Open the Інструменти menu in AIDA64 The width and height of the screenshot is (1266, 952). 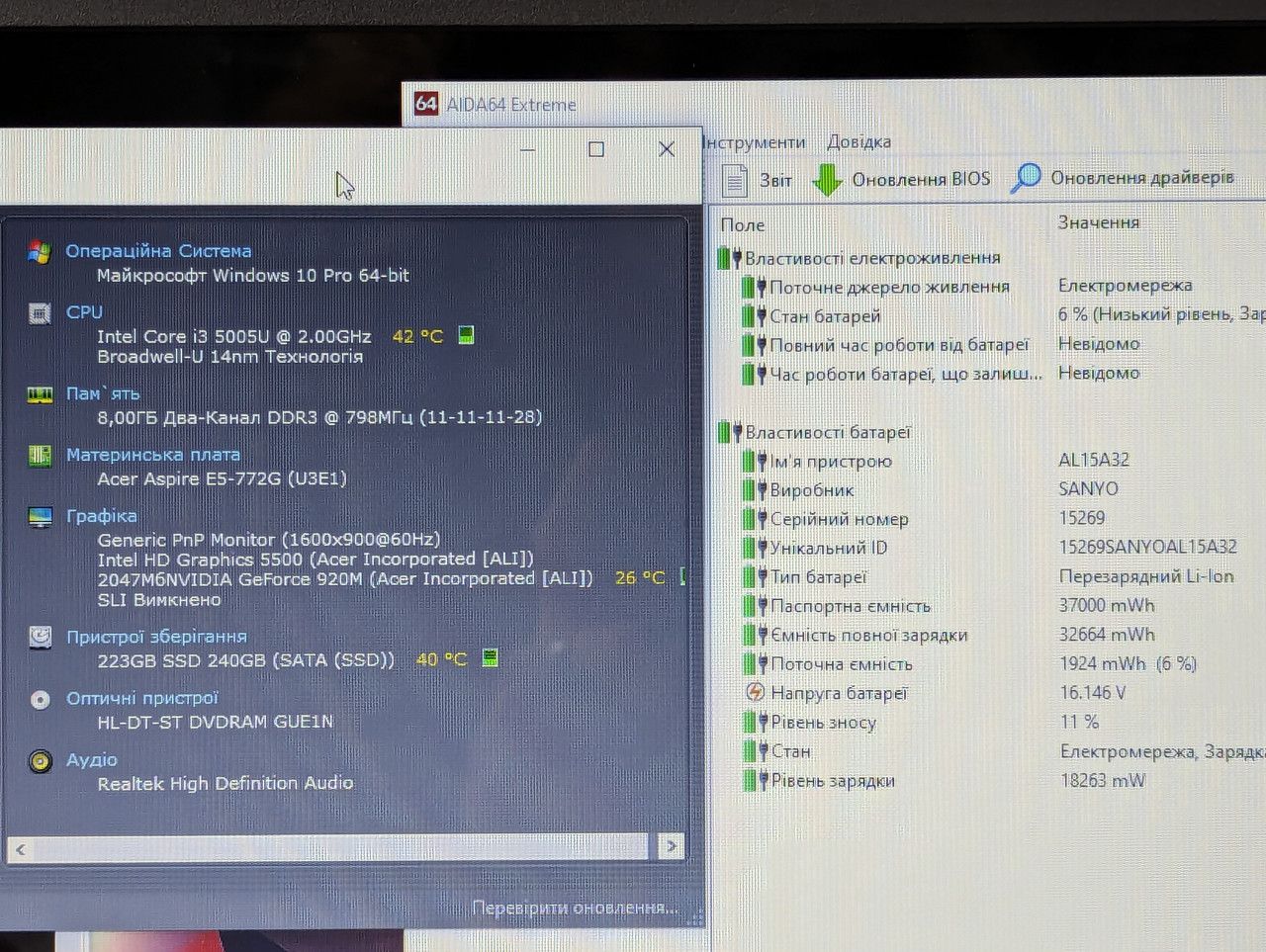tap(755, 142)
